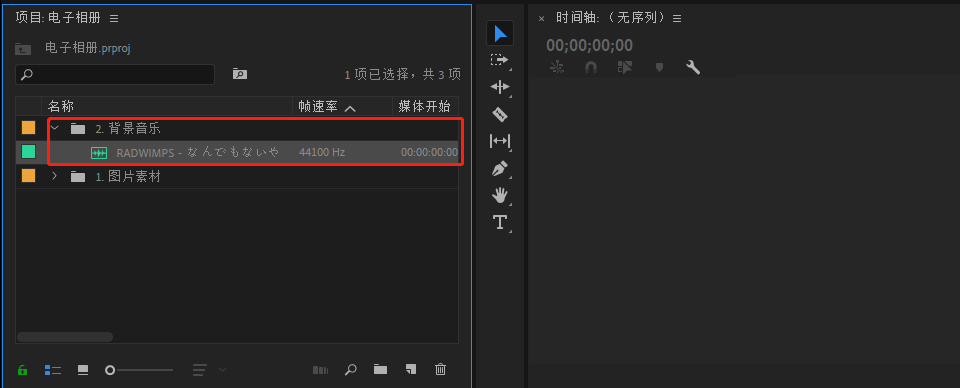The width and height of the screenshot is (960, 388).
Task: Switch to list view
Action: pyautogui.click(x=53, y=370)
